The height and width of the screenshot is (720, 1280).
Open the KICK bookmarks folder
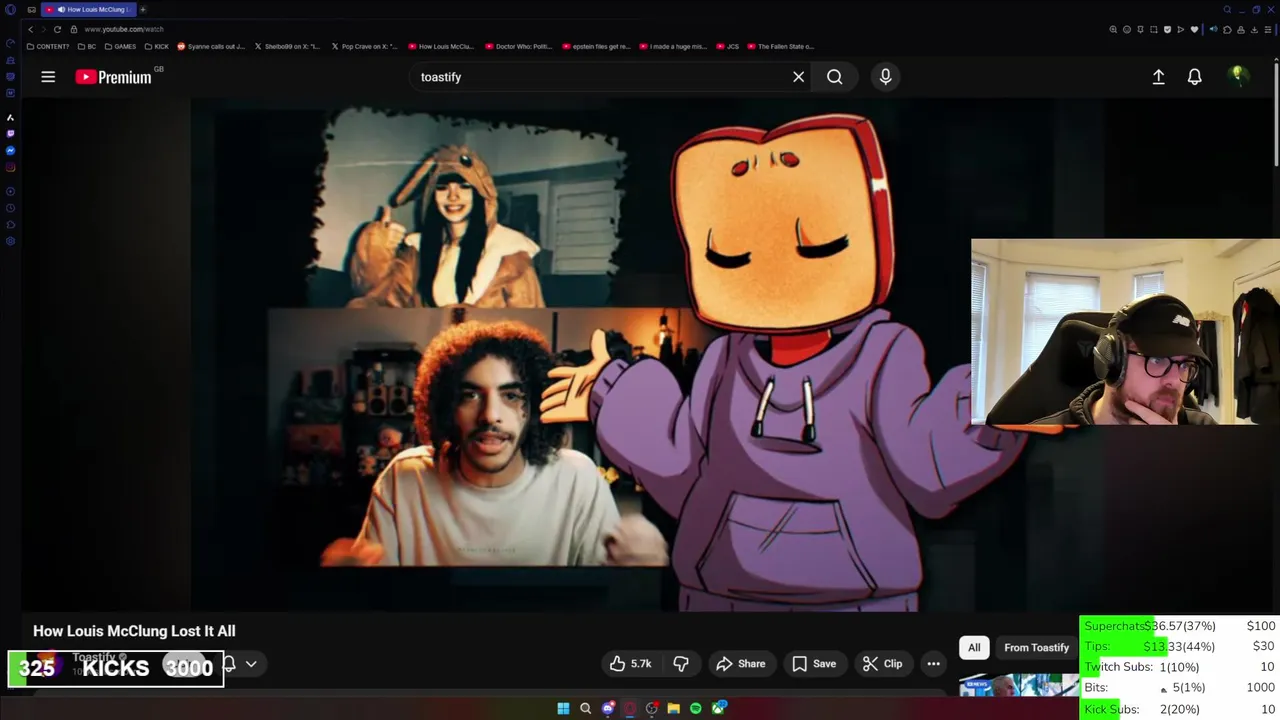point(157,46)
